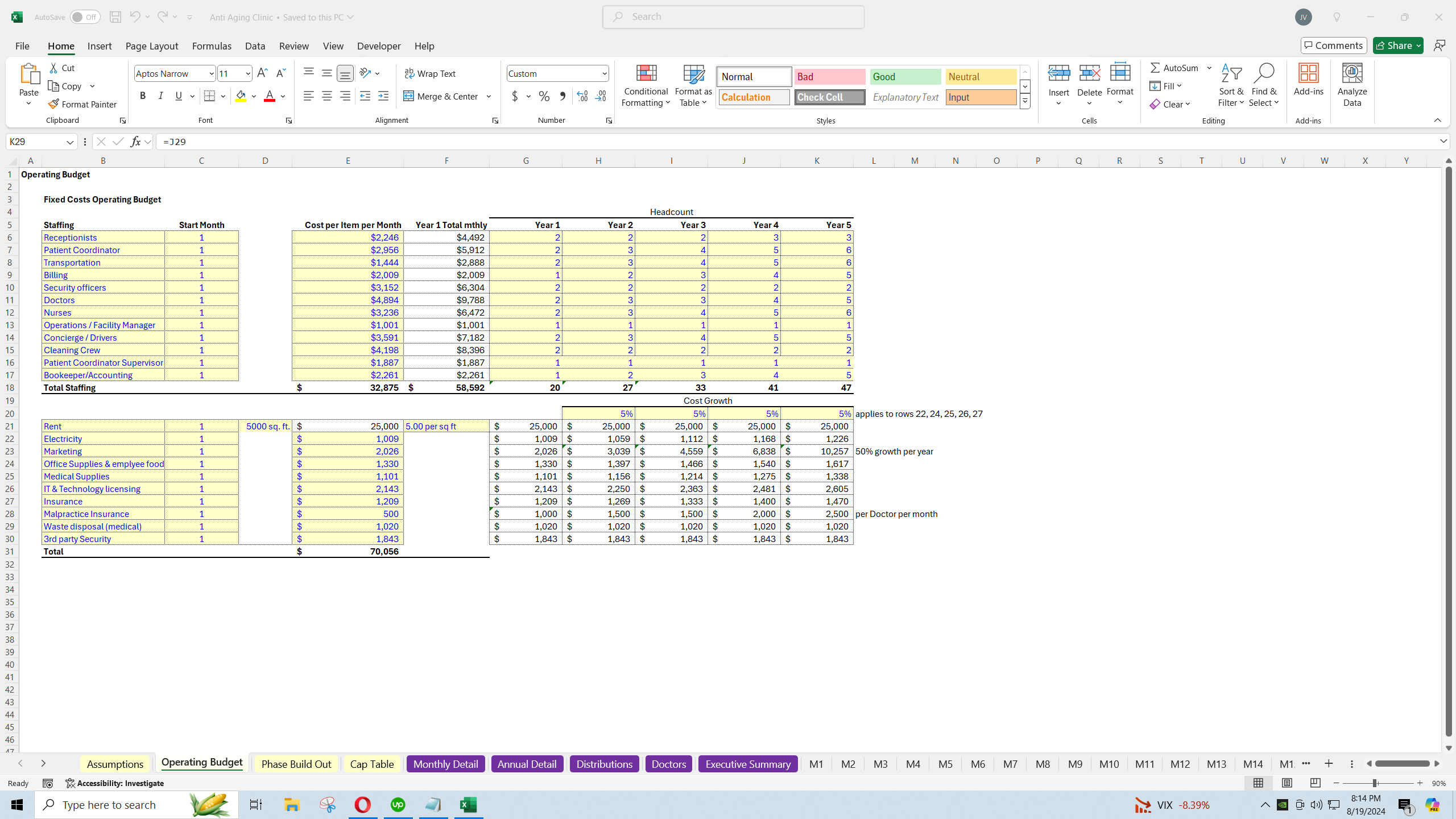Click the Share button
Viewport: 1456px width, 819px height.
[x=1398, y=45]
